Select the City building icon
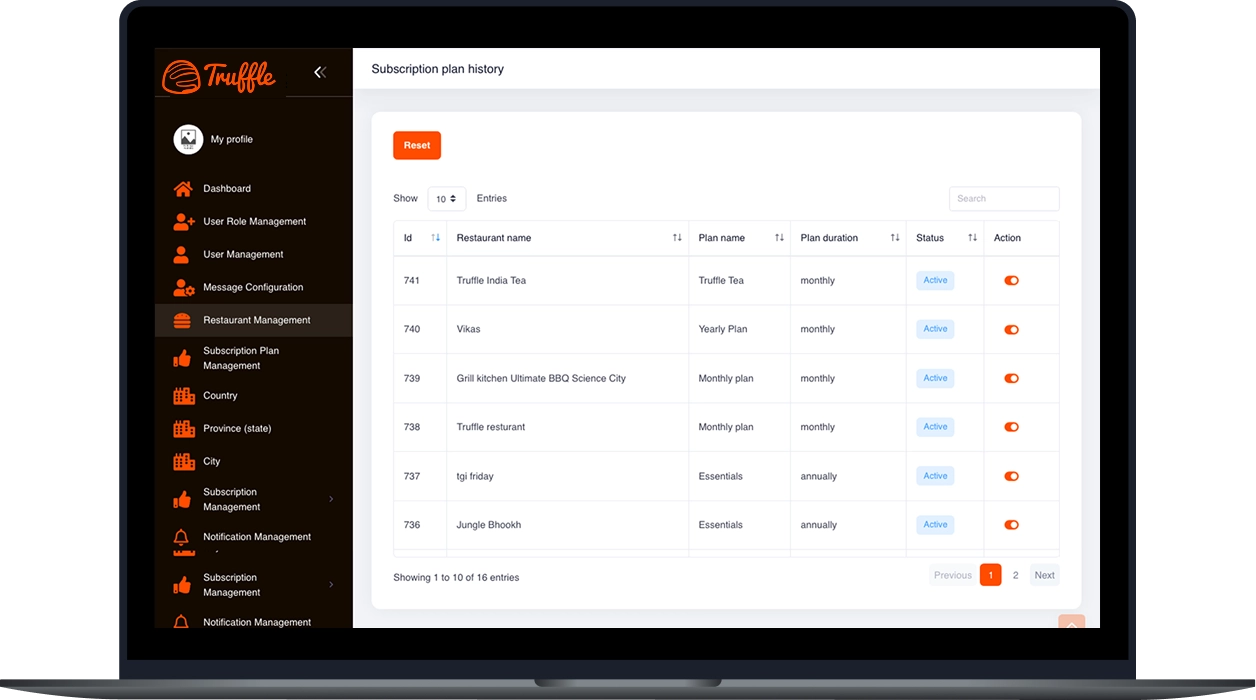Viewport: 1256px width, 700px height. tap(184, 461)
